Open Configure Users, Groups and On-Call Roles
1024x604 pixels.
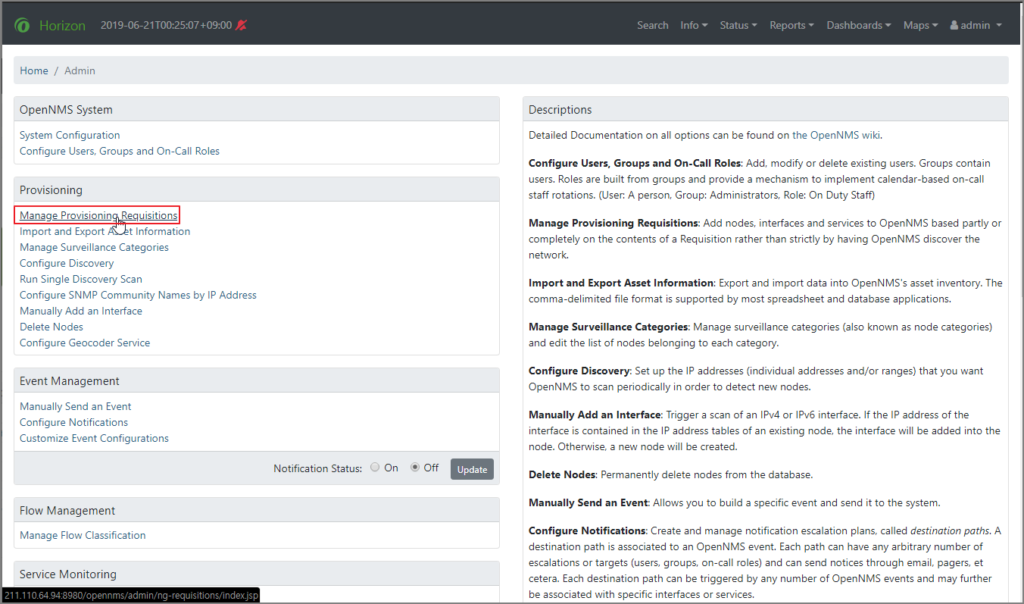(120, 151)
